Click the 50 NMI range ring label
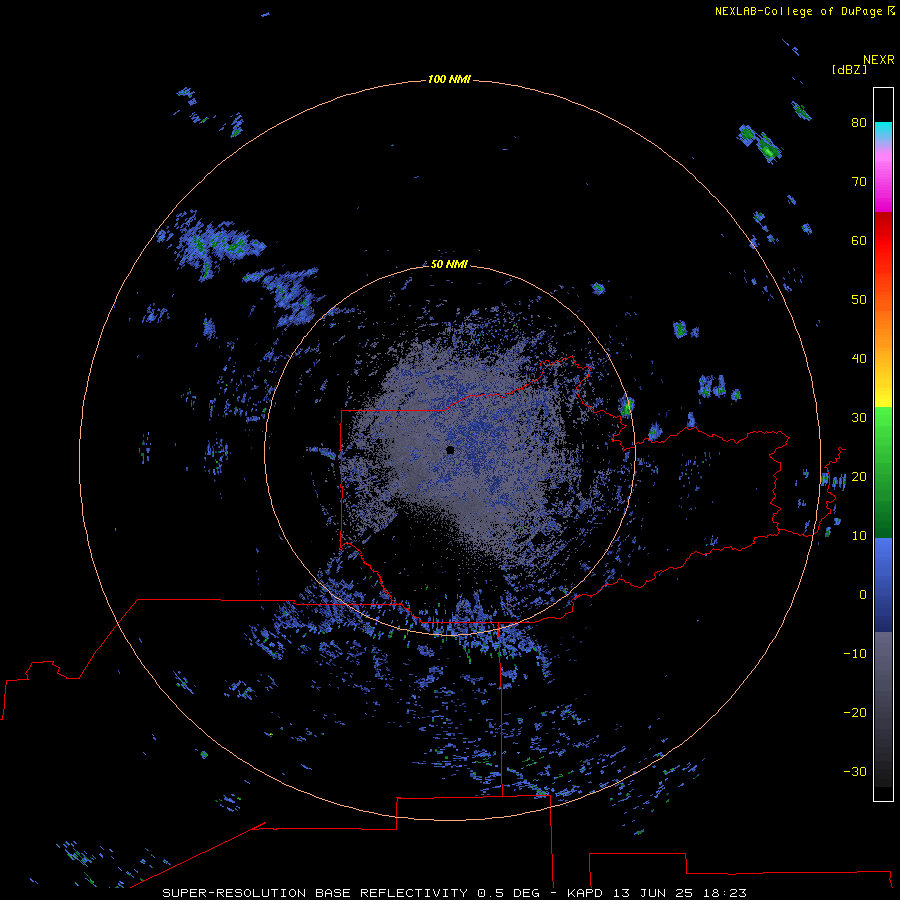This screenshot has width=900, height=900. tap(449, 264)
